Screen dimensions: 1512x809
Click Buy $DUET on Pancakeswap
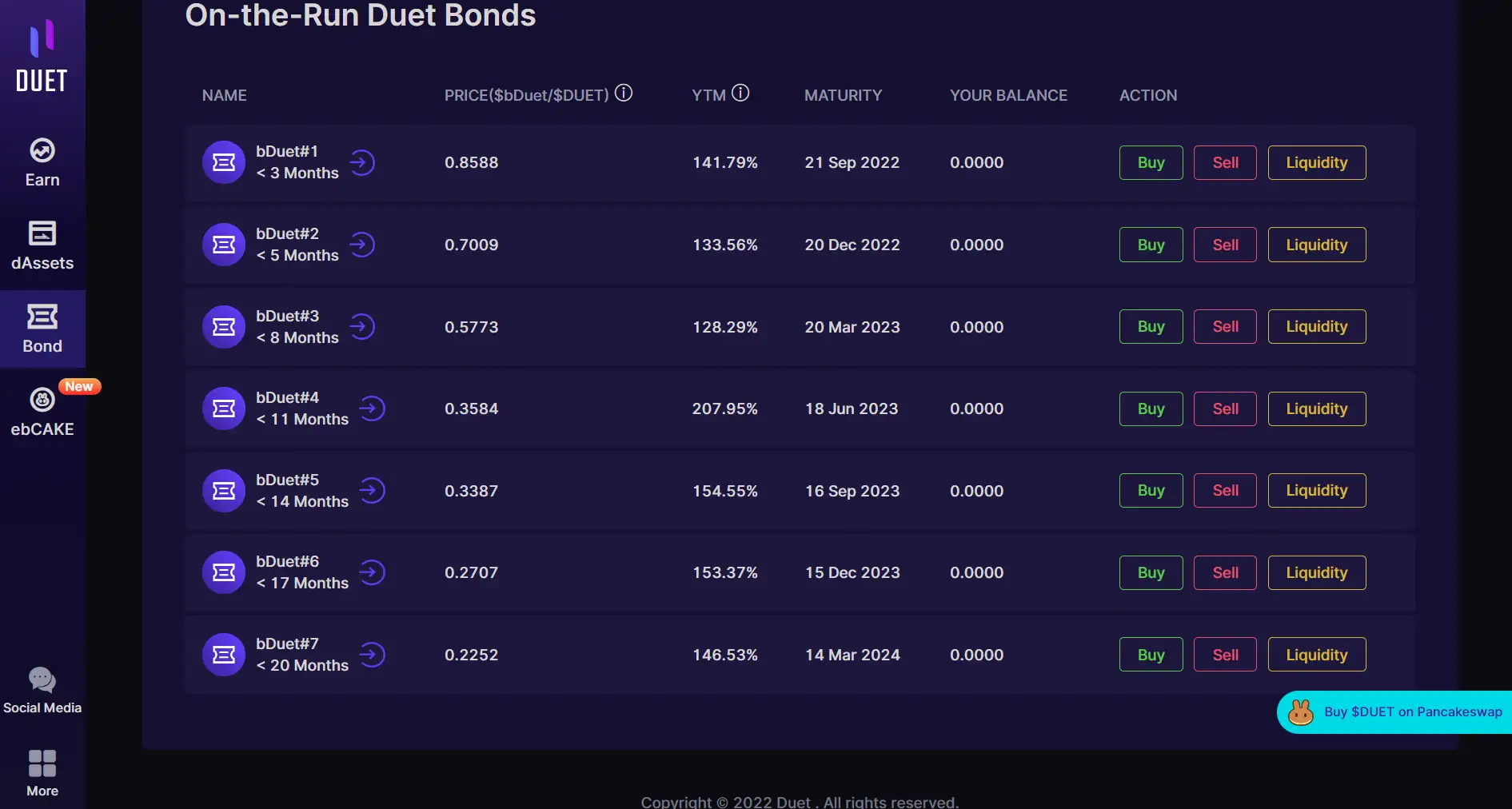point(1397,711)
